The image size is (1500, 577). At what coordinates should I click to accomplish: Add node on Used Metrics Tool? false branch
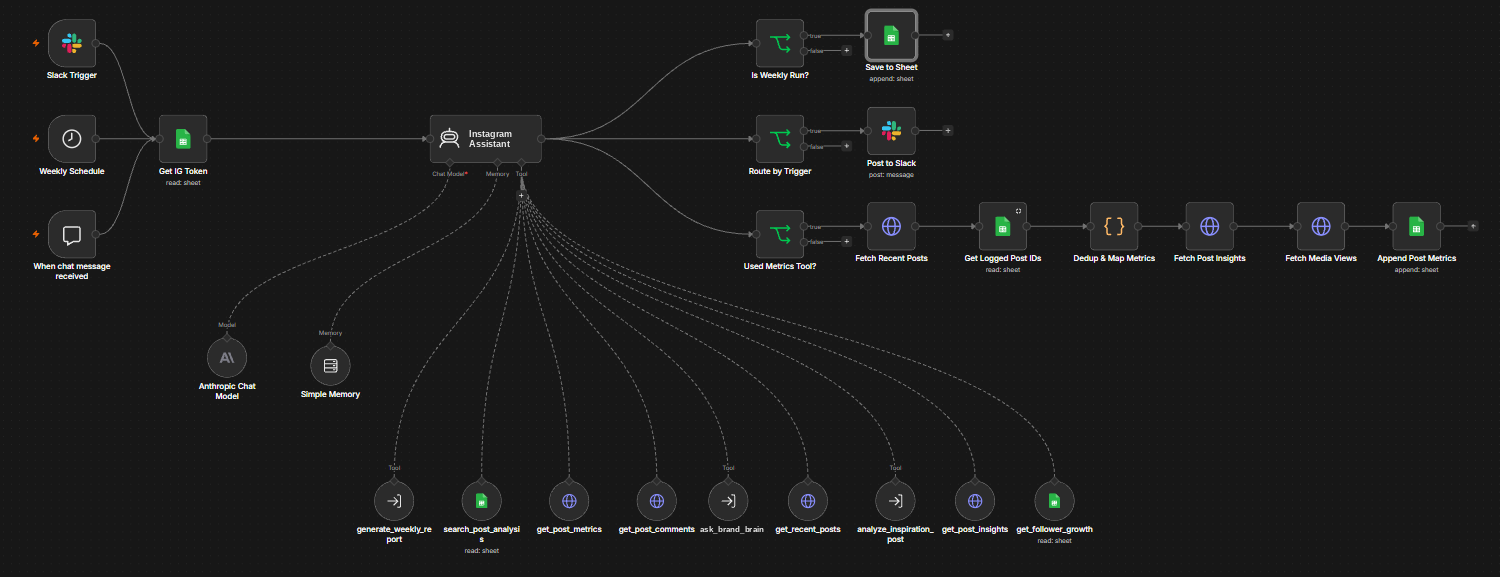tap(846, 241)
